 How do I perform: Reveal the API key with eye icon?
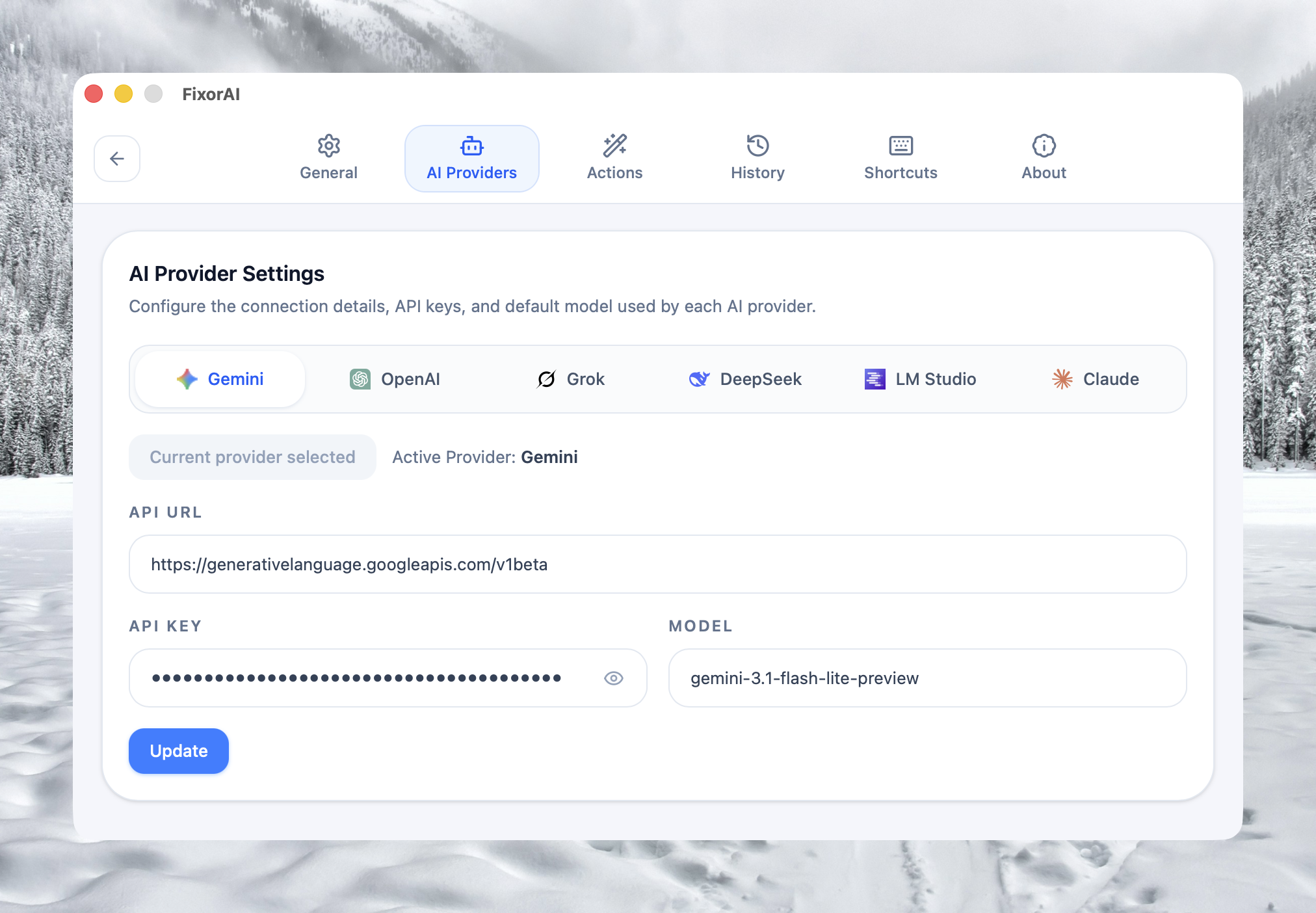[613, 678]
